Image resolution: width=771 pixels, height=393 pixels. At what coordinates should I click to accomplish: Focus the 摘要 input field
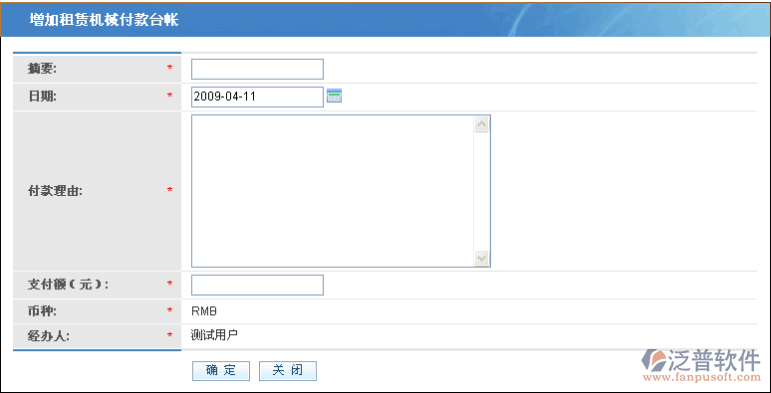pyautogui.click(x=257, y=69)
